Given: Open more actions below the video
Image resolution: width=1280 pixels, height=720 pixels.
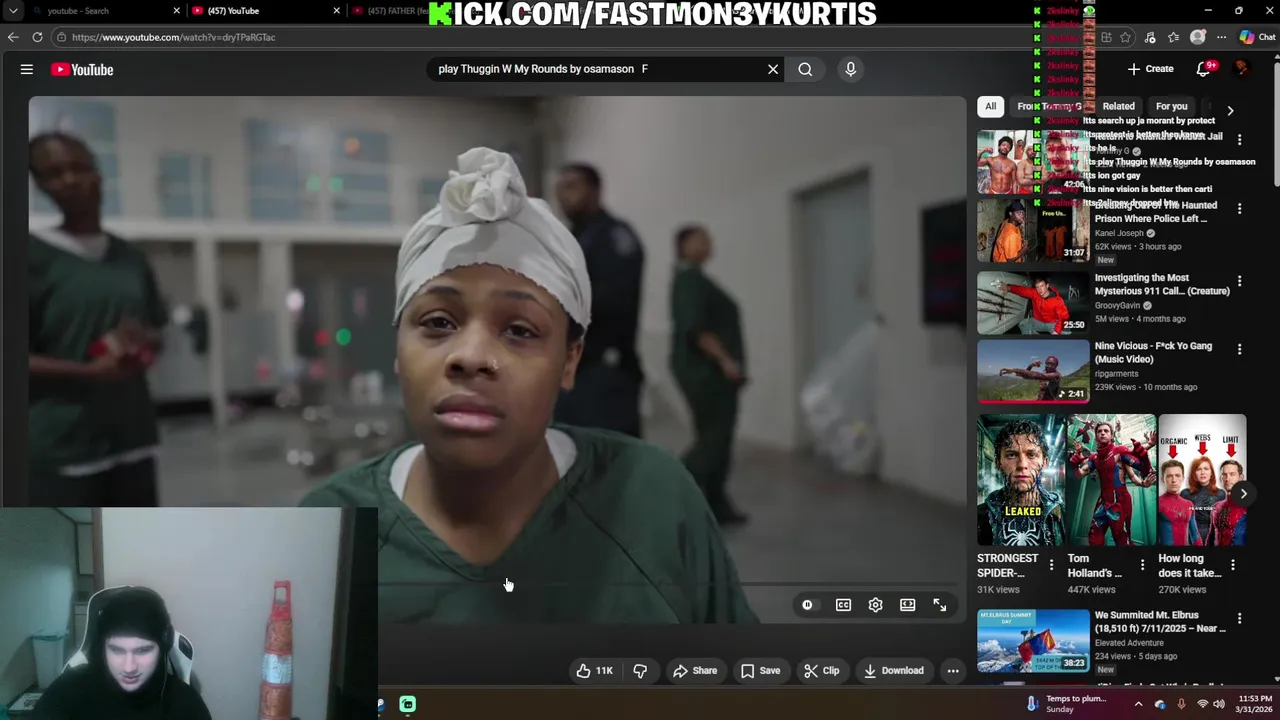Looking at the screenshot, I should coord(953,671).
